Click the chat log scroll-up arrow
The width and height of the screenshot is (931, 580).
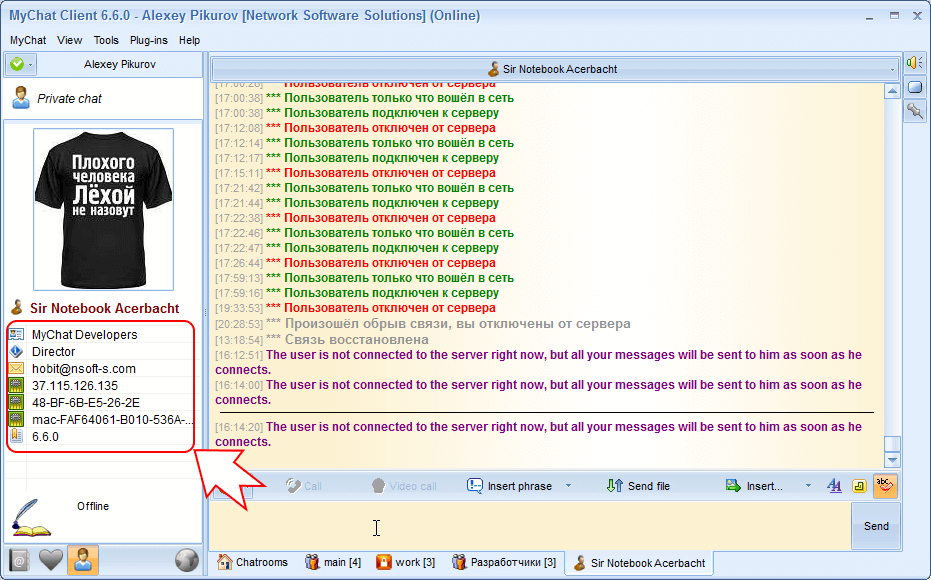point(892,91)
